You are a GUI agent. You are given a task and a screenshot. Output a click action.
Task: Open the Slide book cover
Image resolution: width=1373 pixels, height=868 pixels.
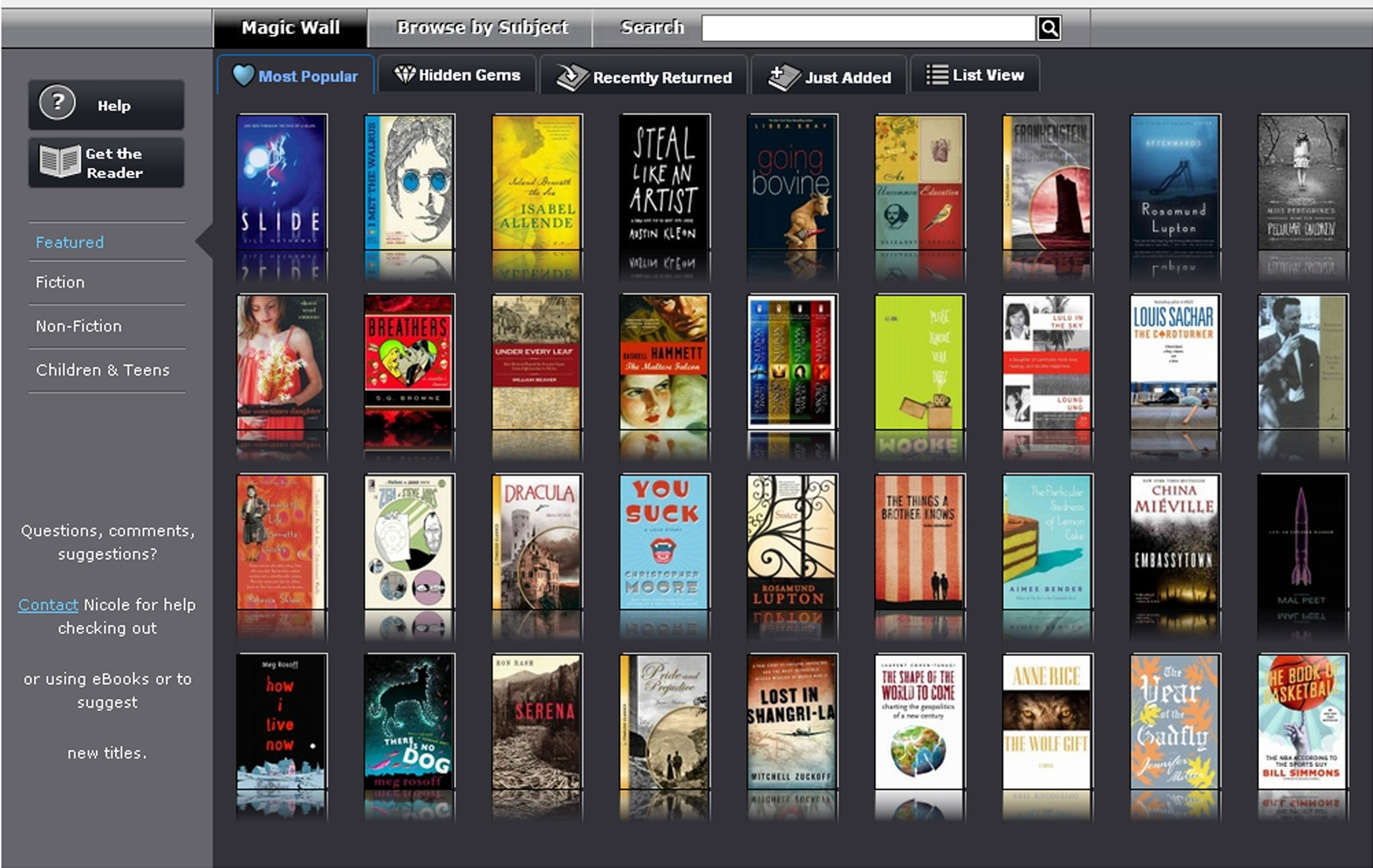281,182
